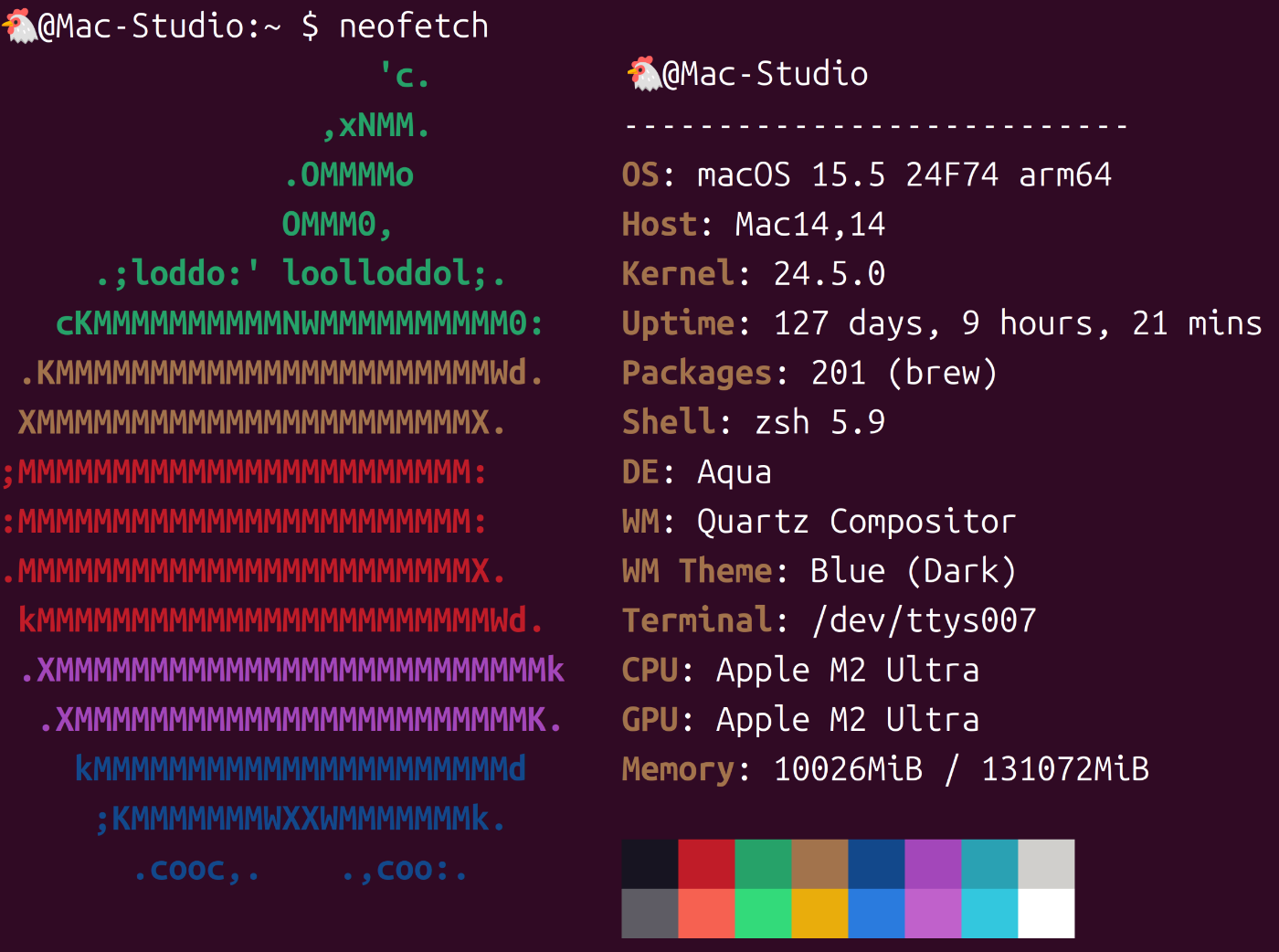
Task: Click the 'GPU' label
Action: coord(650,720)
